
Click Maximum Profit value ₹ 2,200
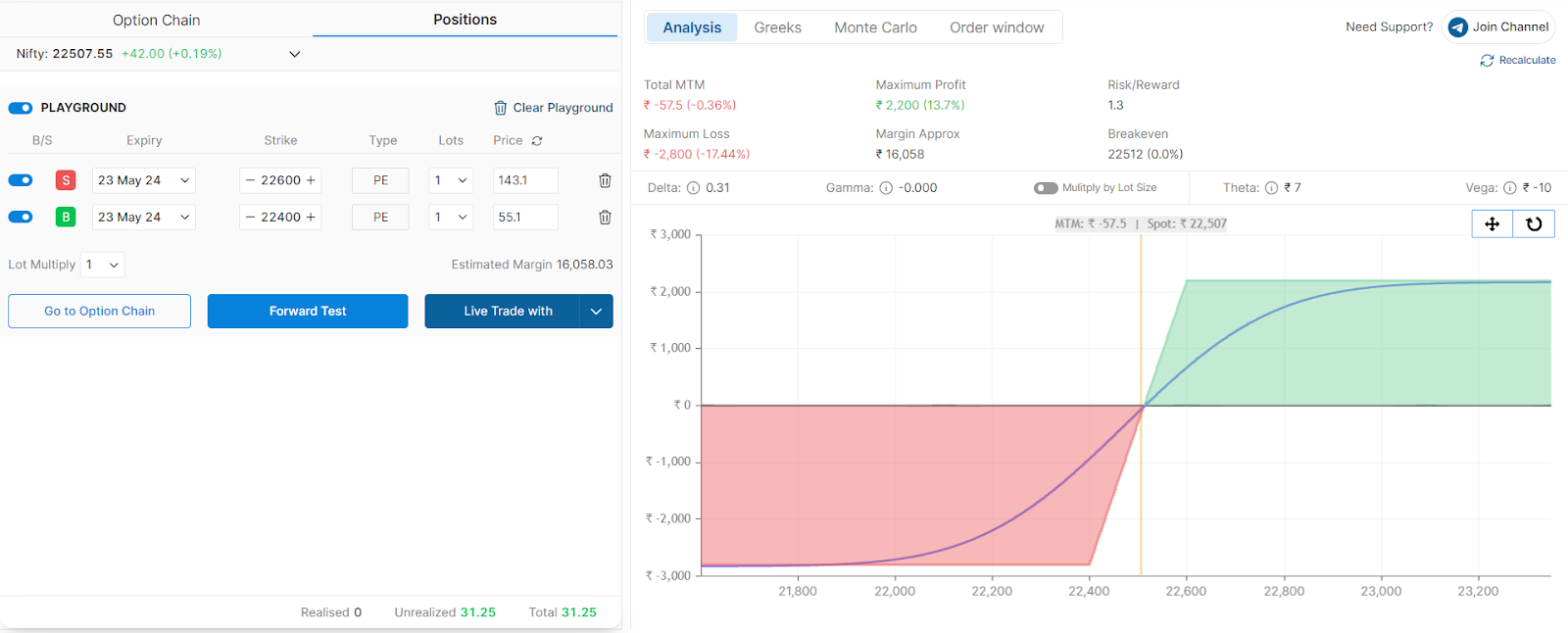point(920,106)
